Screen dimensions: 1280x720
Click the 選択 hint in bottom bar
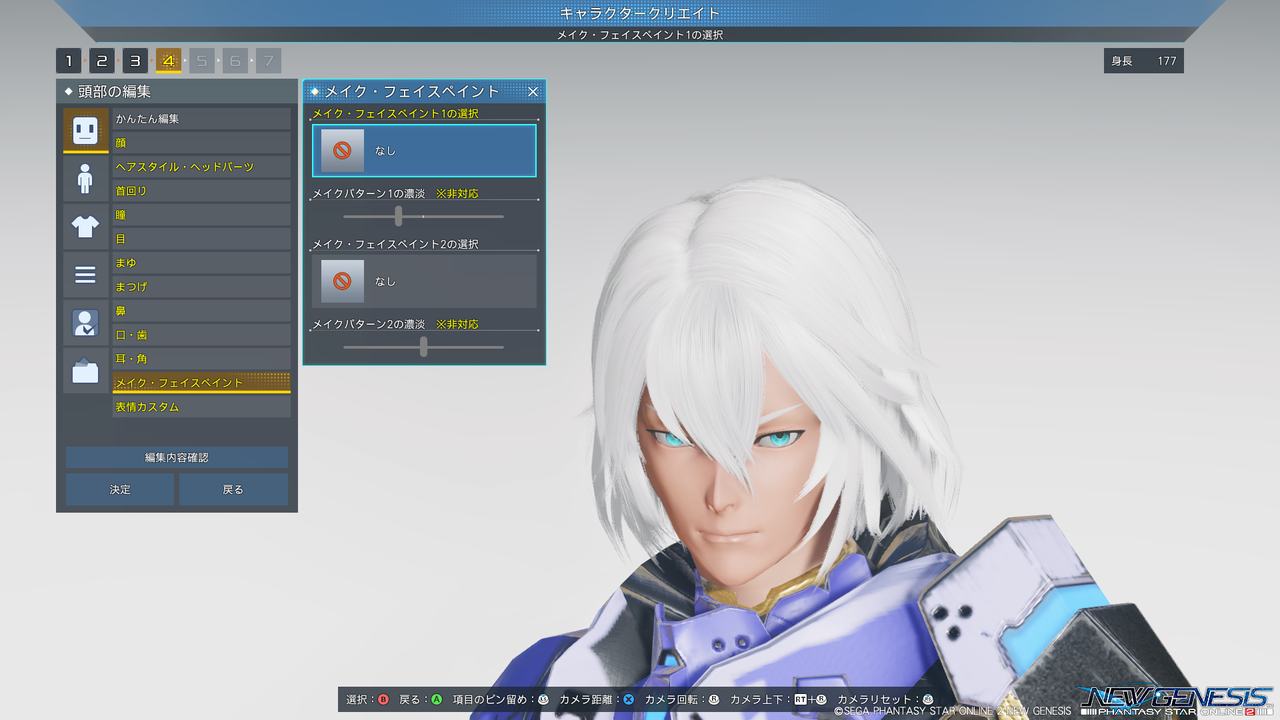click(x=367, y=699)
